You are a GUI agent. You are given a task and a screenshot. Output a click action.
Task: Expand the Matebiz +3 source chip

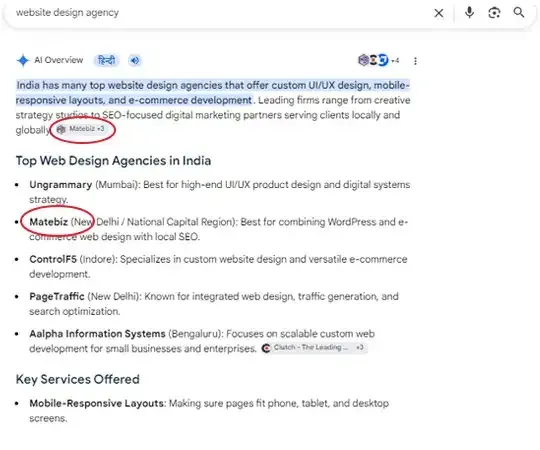81,129
